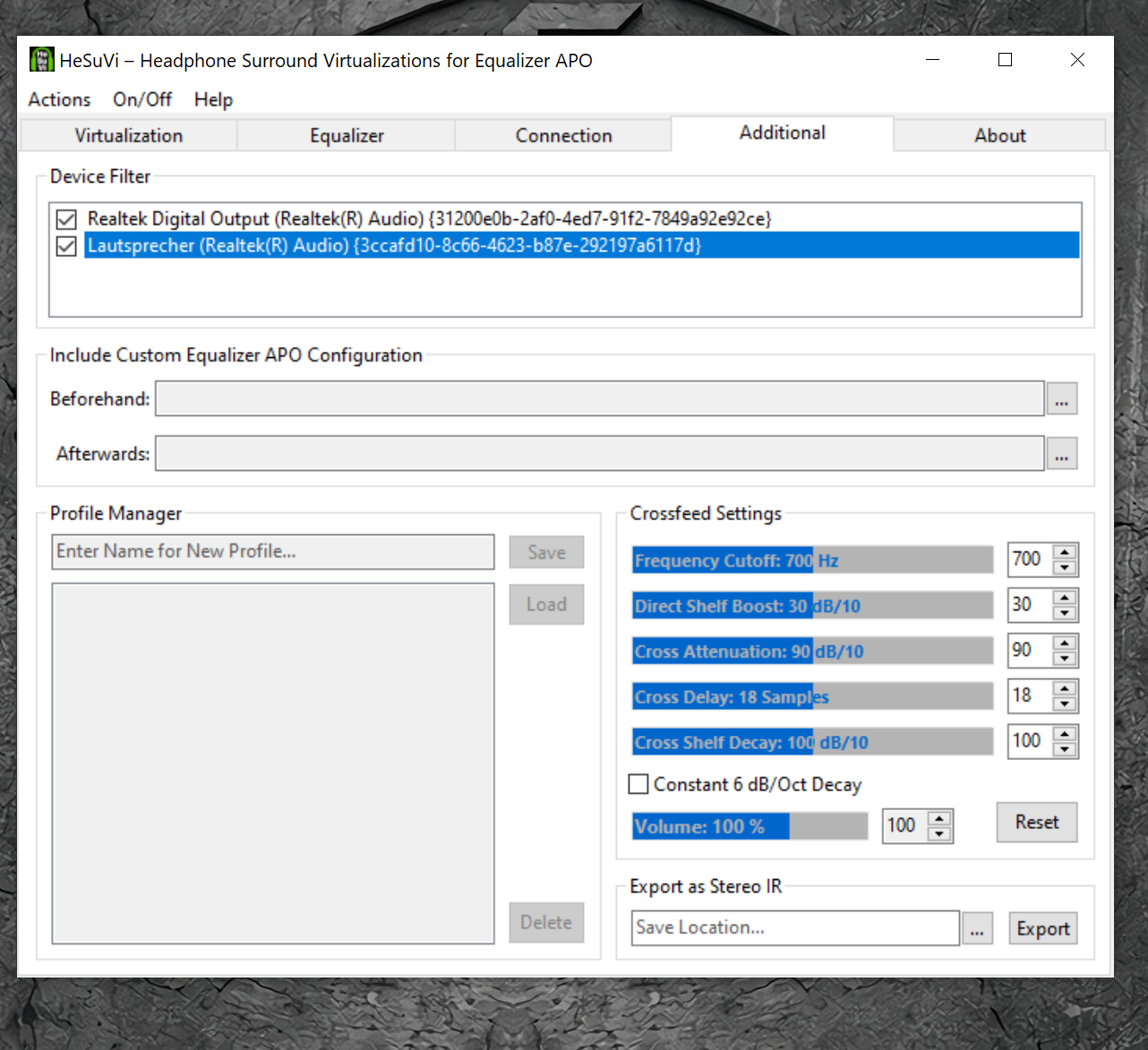Adjust the Direct Shelf Boost slider
Viewport: 1148px width, 1050px height.
812,606
